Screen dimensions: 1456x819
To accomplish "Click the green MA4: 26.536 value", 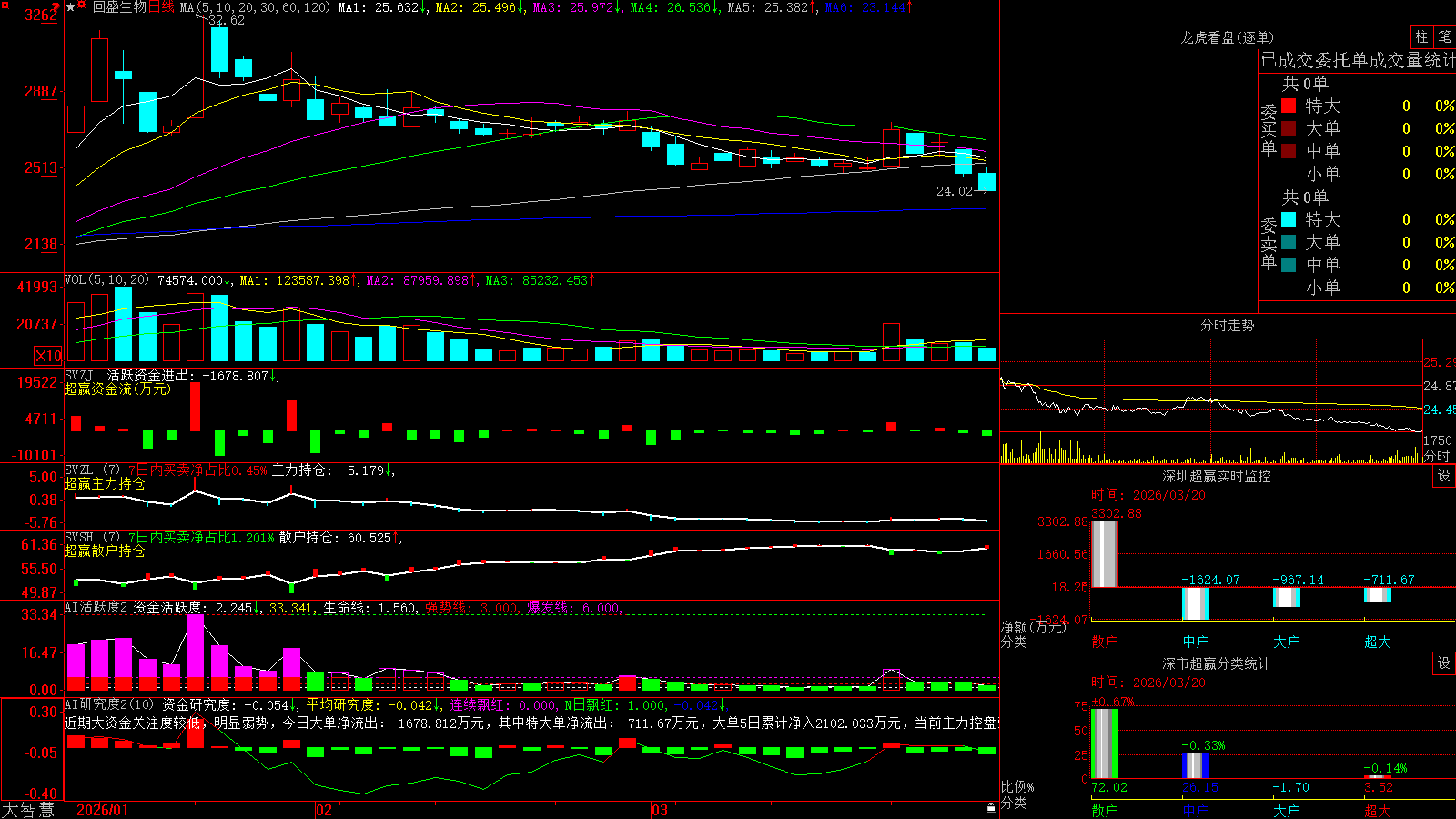I will pos(675,7).
